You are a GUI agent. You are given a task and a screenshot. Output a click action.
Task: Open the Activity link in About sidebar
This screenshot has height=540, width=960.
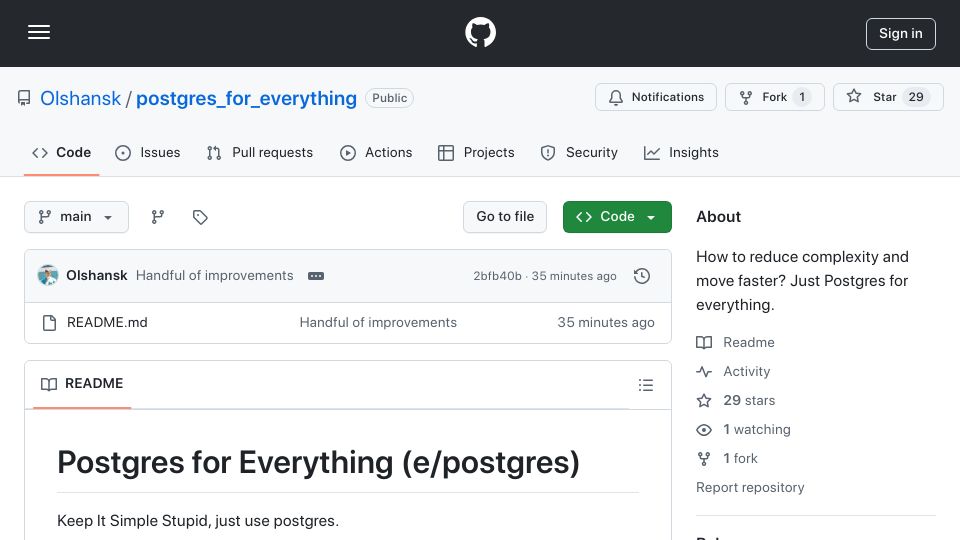coord(746,372)
